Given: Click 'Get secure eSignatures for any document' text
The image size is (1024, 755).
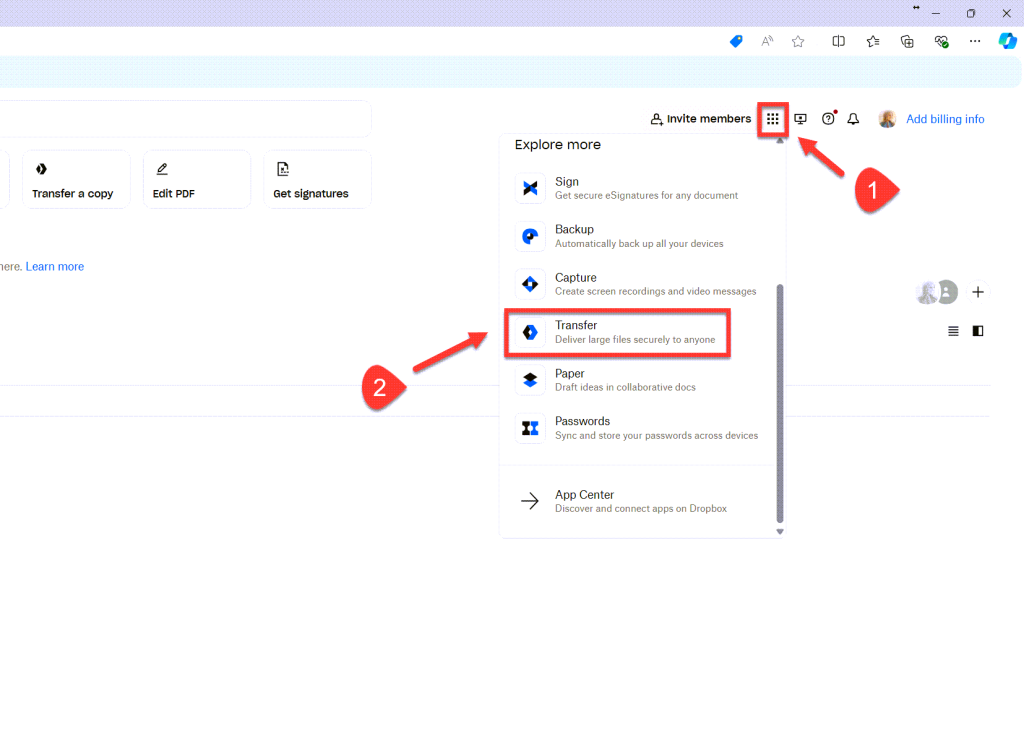Looking at the screenshot, I should pyautogui.click(x=647, y=195).
